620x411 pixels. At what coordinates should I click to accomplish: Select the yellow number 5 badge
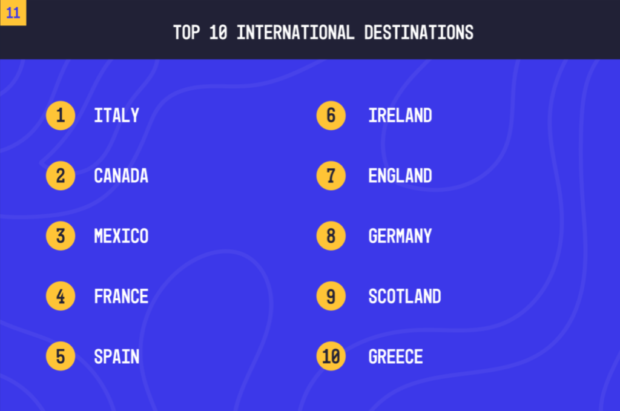point(60,356)
